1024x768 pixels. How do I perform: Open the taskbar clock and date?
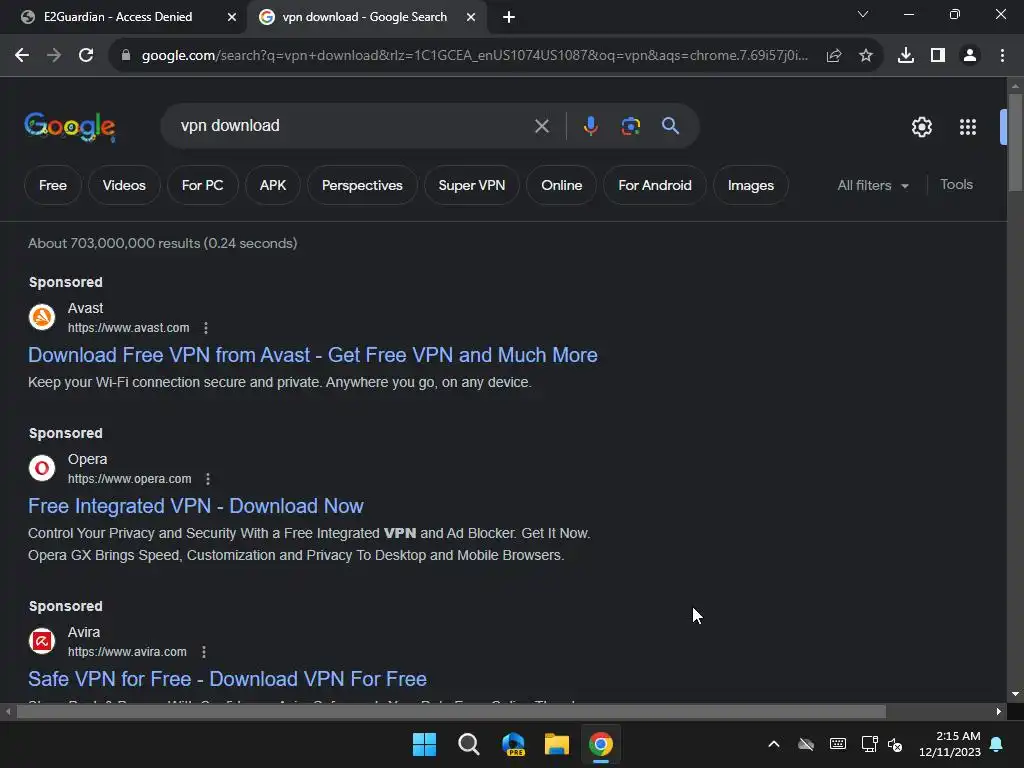click(950, 744)
